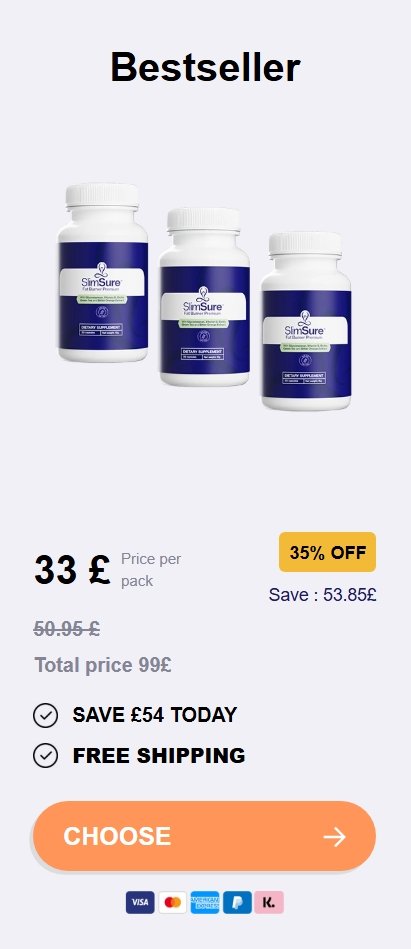Screen dimensions: 411x949
Task: Select the rightmost SlimSure bottle image
Action: (306, 321)
